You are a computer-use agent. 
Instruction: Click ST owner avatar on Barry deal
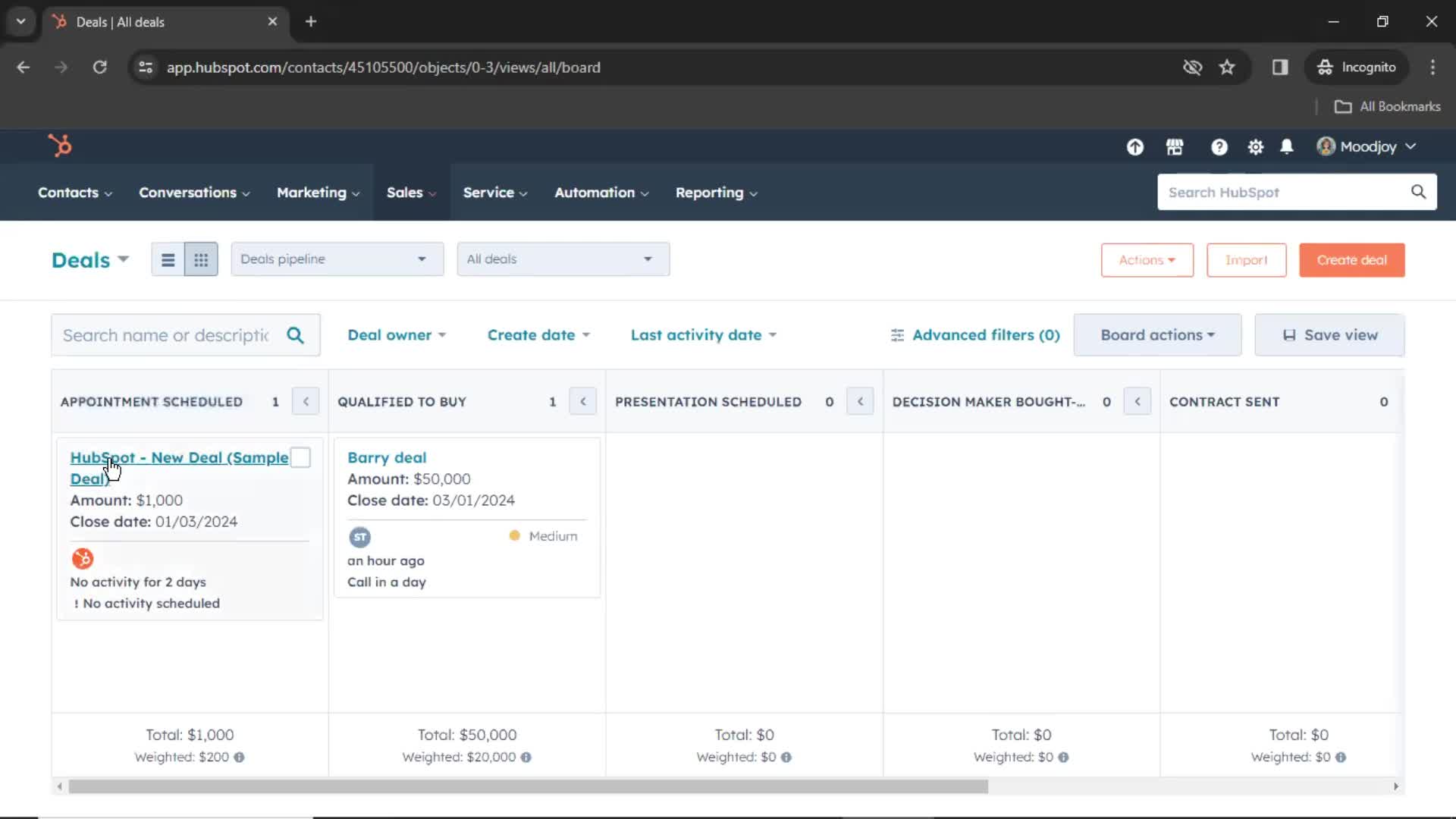click(x=360, y=537)
